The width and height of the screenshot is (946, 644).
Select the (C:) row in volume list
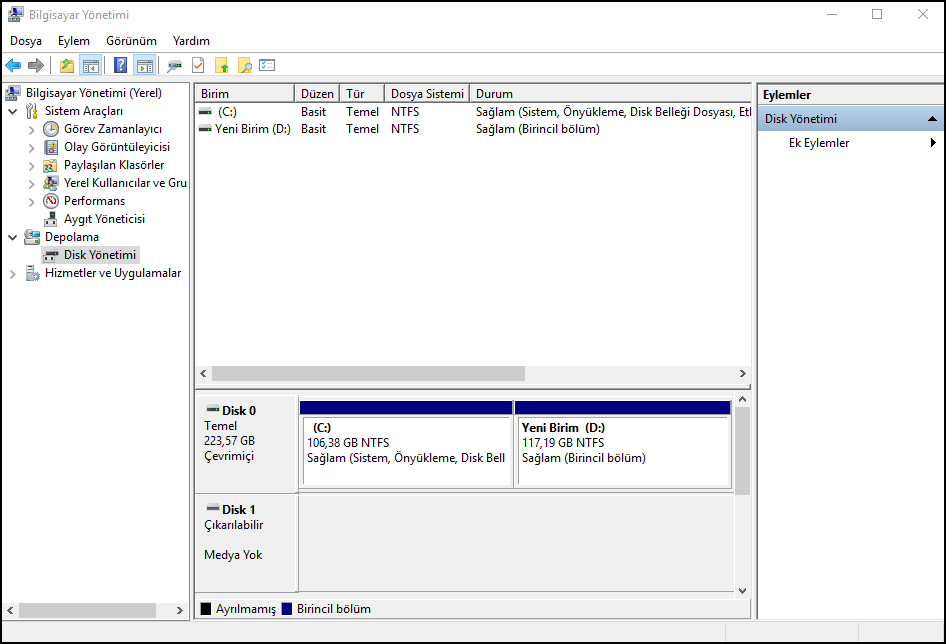tap(474, 112)
